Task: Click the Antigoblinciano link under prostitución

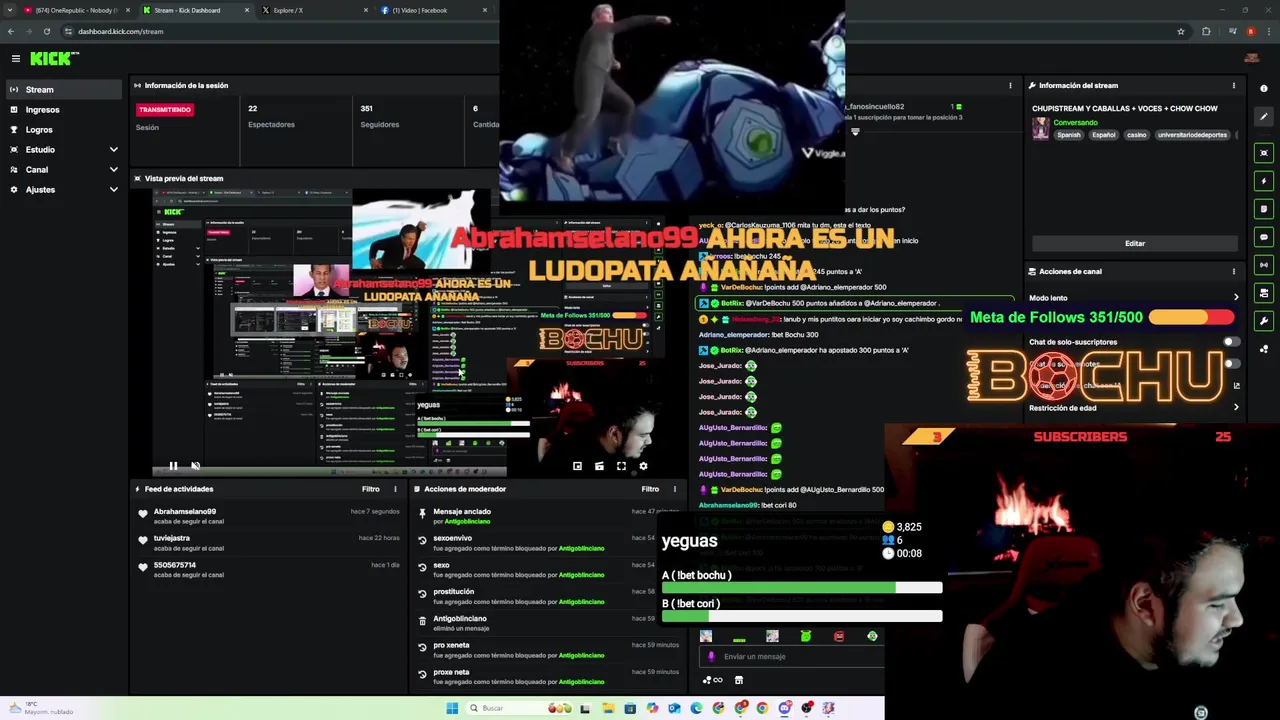Action: coord(581,602)
